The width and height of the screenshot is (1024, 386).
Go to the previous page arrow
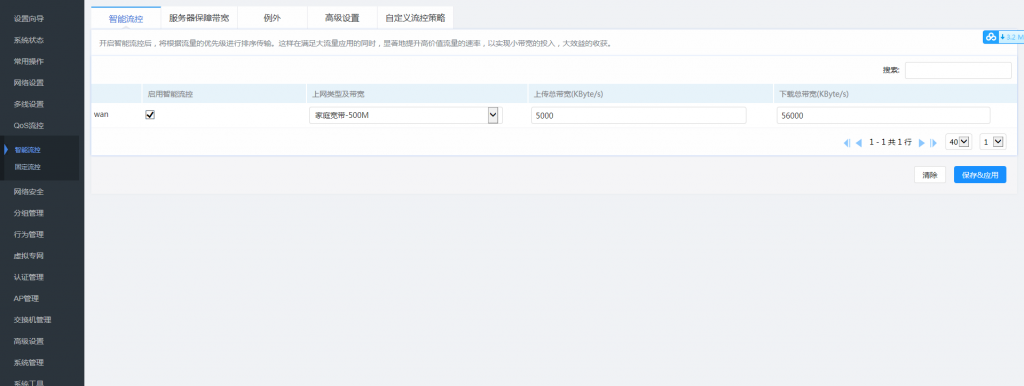(859, 142)
